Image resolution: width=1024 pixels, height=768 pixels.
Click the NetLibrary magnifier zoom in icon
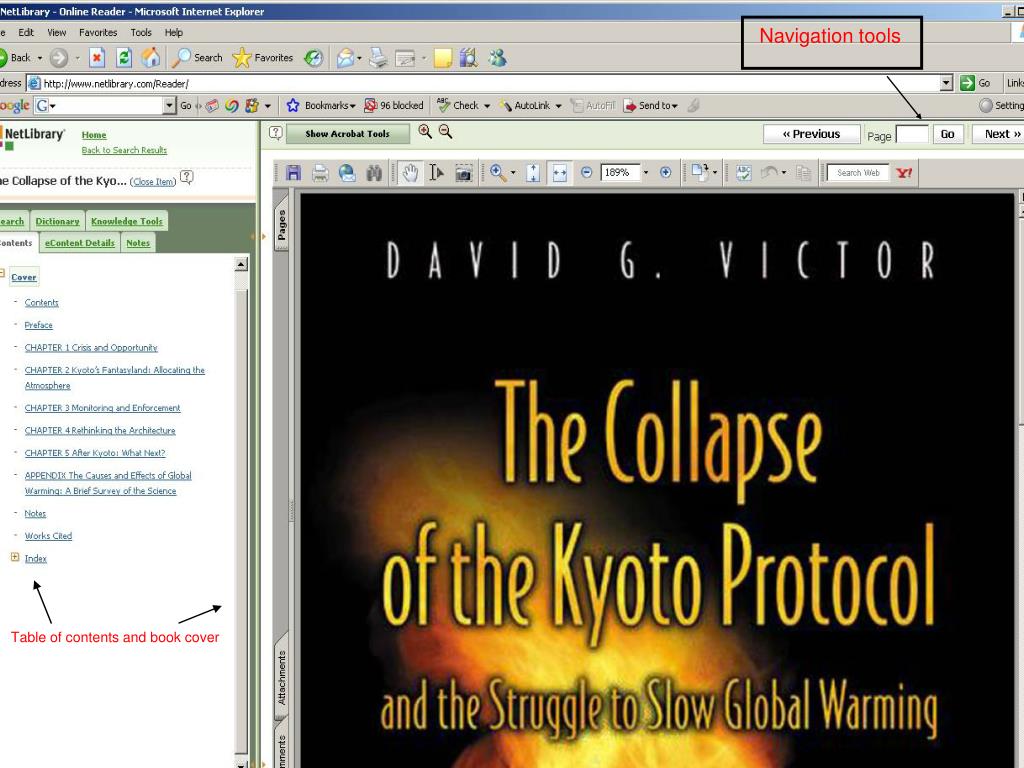tap(425, 131)
